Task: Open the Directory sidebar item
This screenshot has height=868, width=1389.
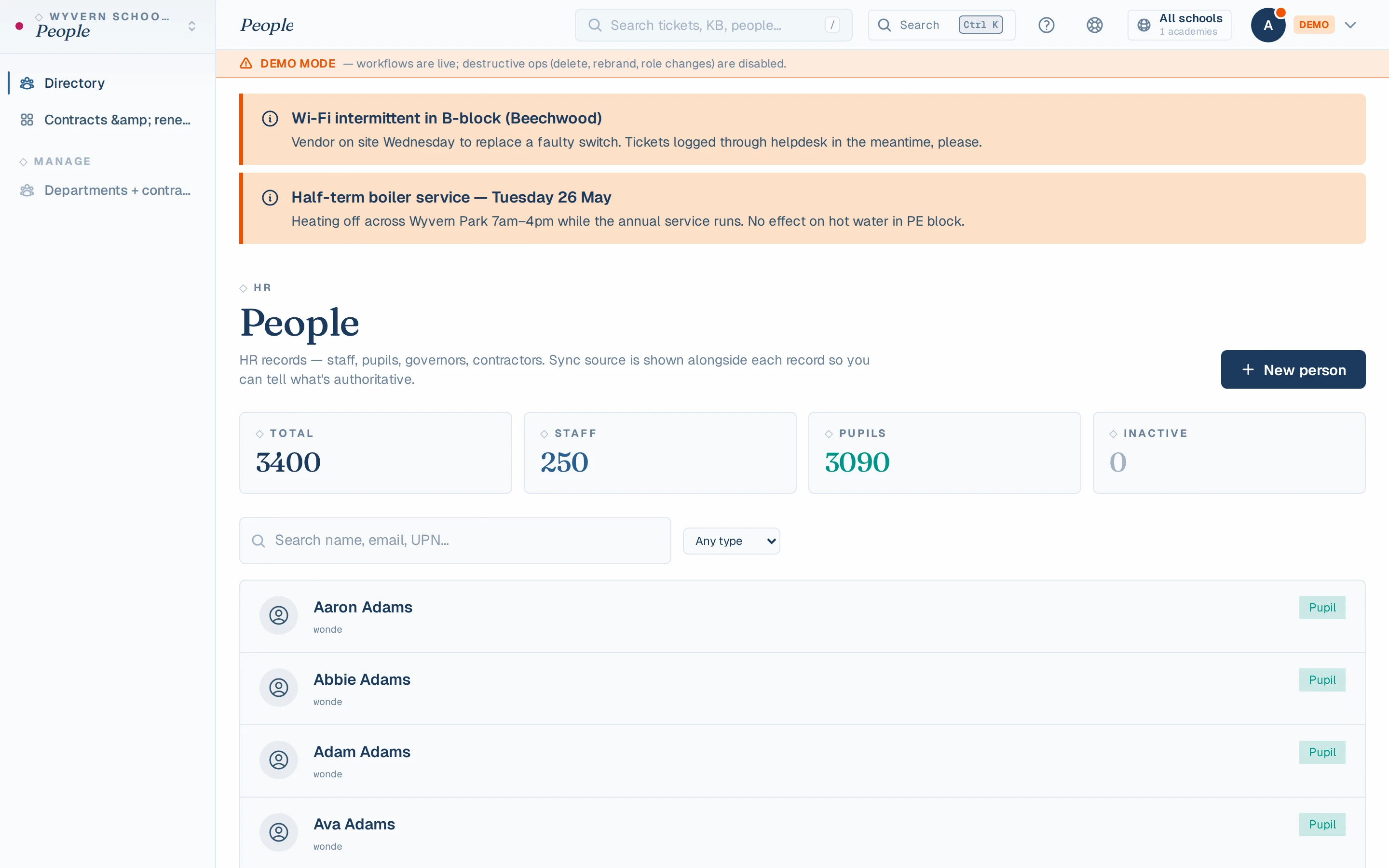Action: pyautogui.click(x=108, y=83)
